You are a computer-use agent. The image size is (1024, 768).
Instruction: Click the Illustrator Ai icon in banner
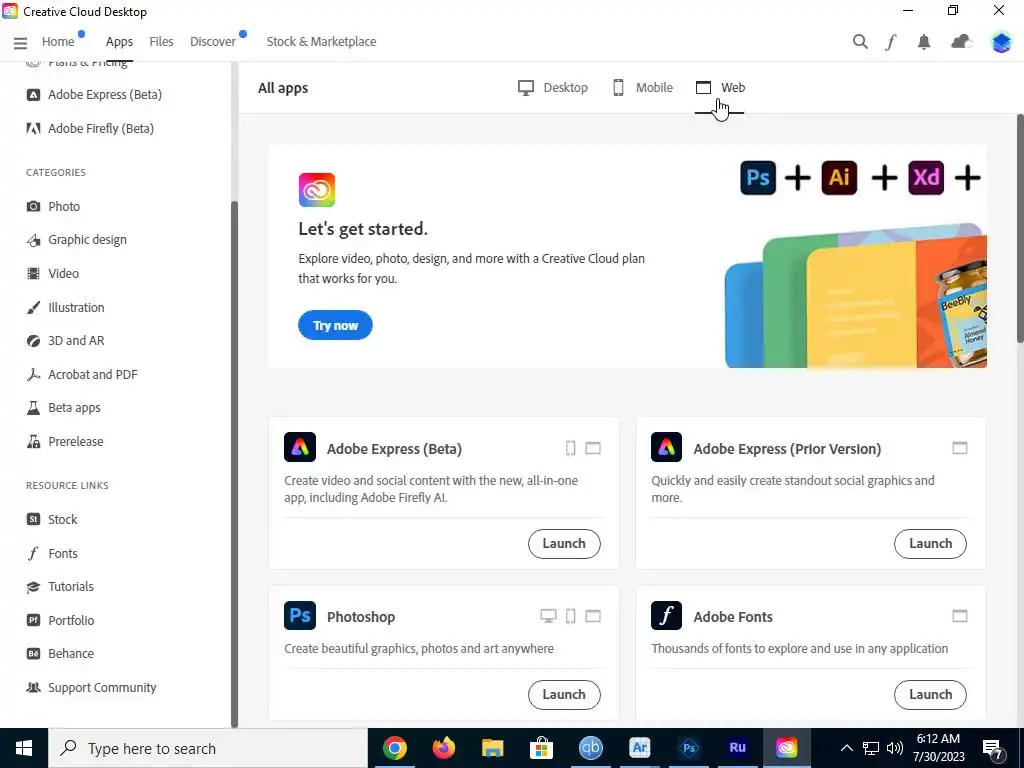pyautogui.click(x=839, y=178)
